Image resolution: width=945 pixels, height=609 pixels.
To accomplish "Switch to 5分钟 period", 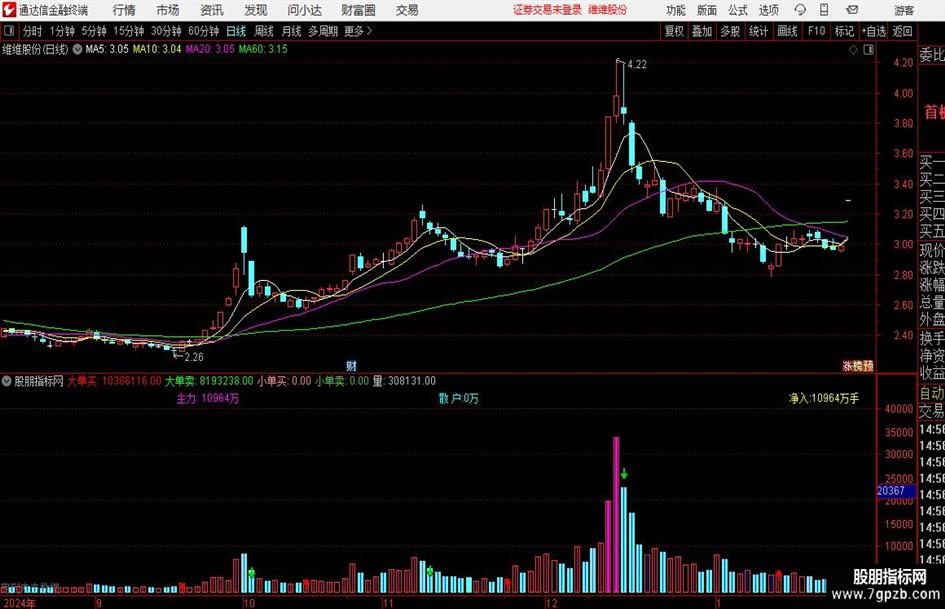I will 94,31.
